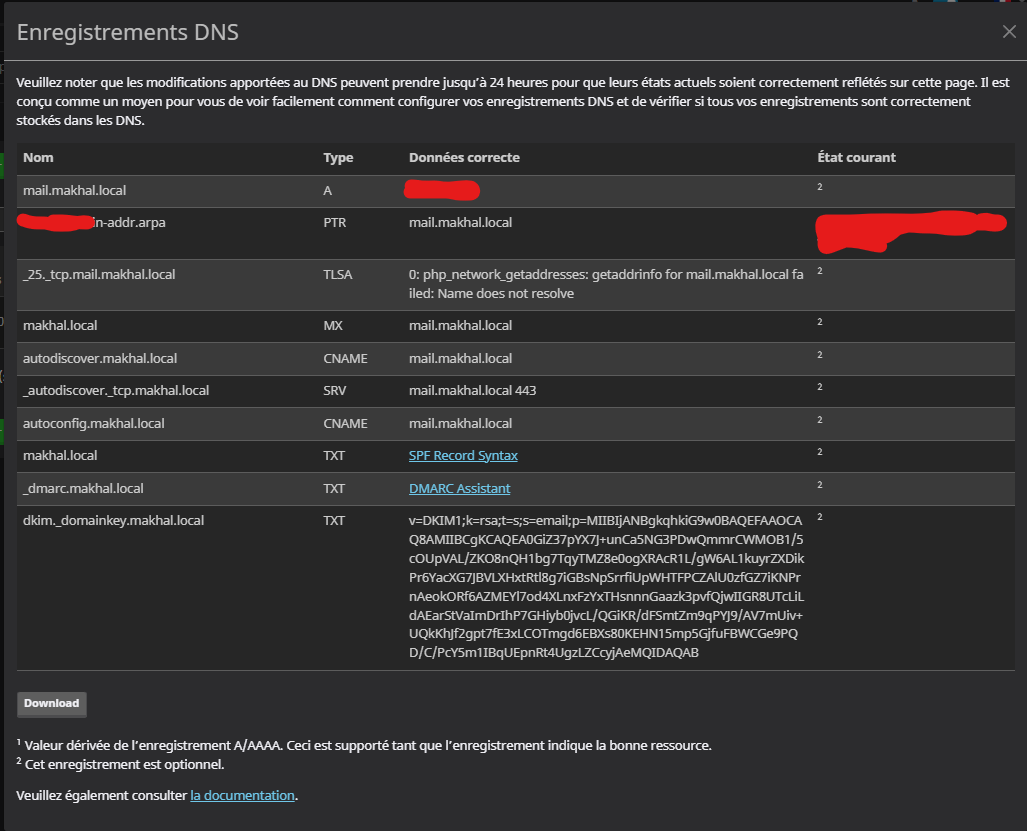Click dkim._domainkey.makhal.local name cell
This screenshot has height=831, width=1027.
[x=113, y=521]
